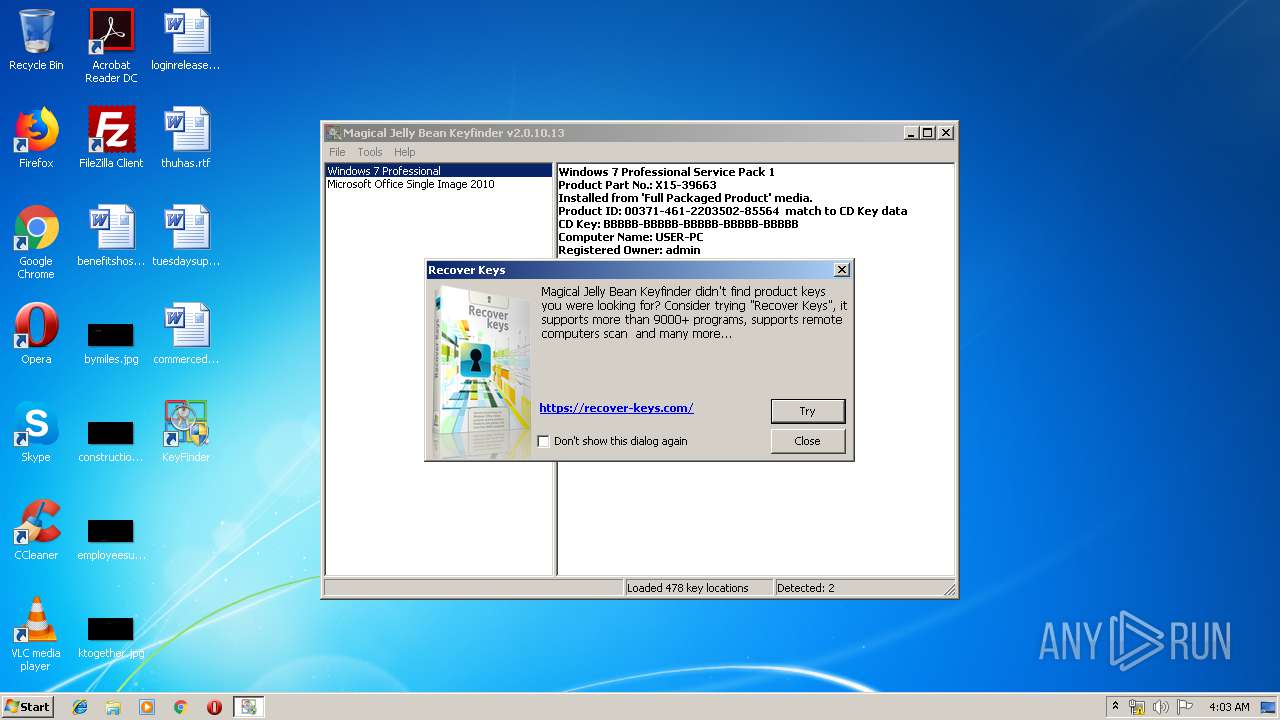Switch to the Keyfinder taskbar button
Screen dimensions: 1280x720
click(248, 707)
